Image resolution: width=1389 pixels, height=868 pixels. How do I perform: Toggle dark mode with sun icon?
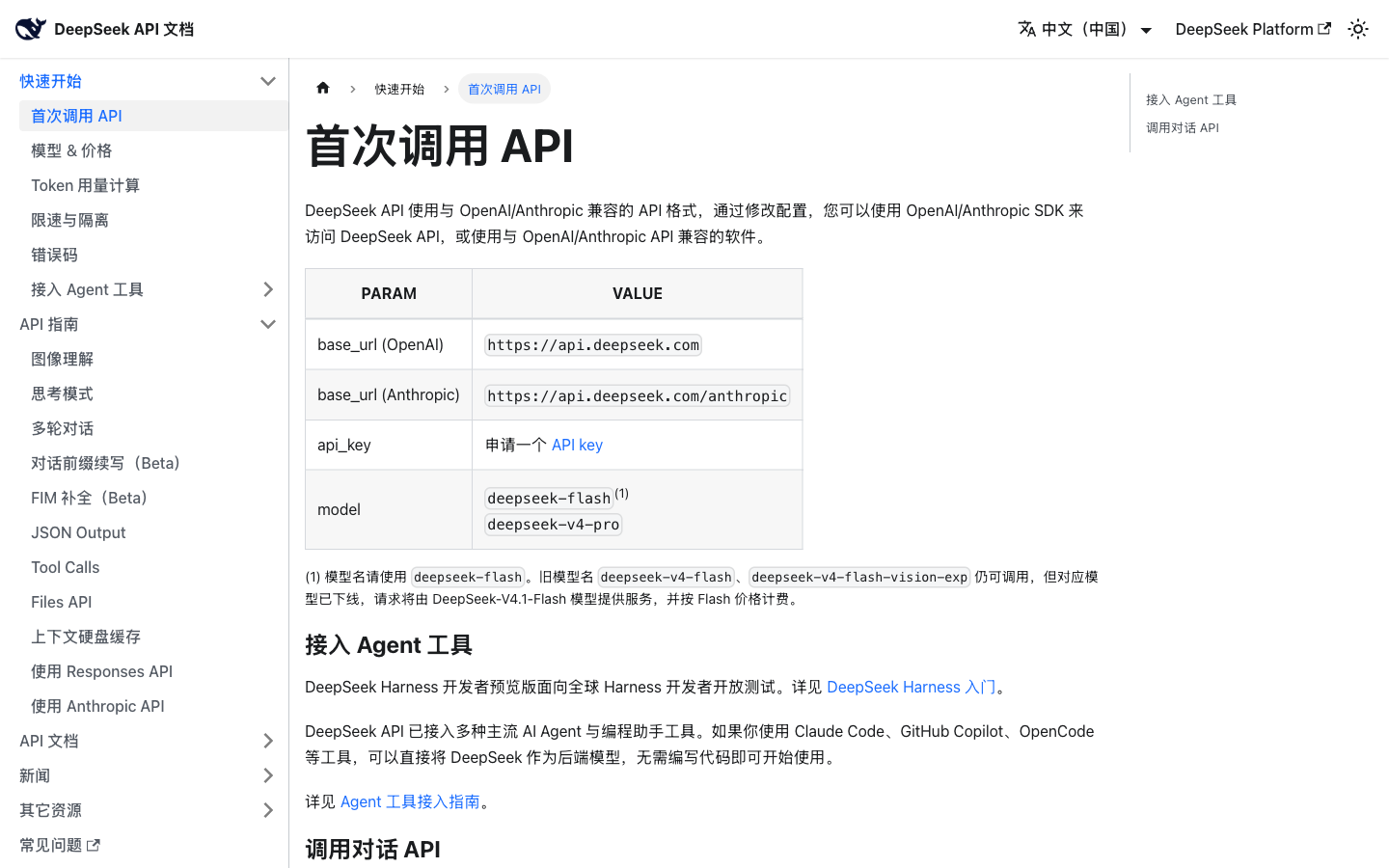click(x=1358, y=29)
